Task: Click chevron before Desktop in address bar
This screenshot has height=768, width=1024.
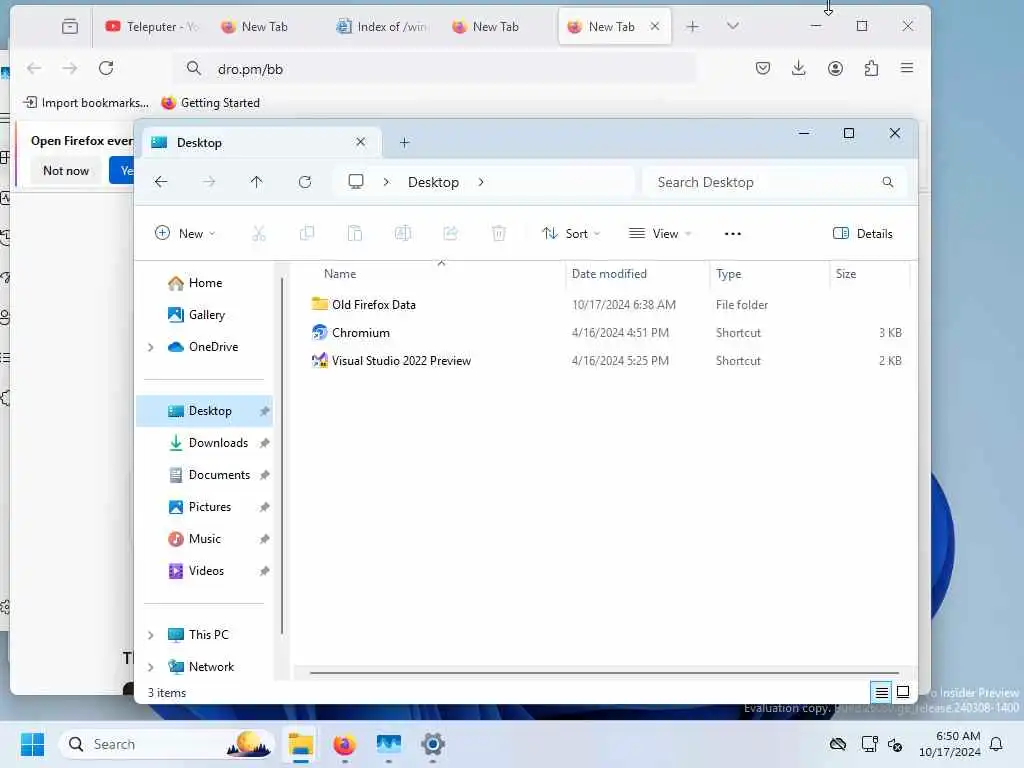Action: click(386, 182)
